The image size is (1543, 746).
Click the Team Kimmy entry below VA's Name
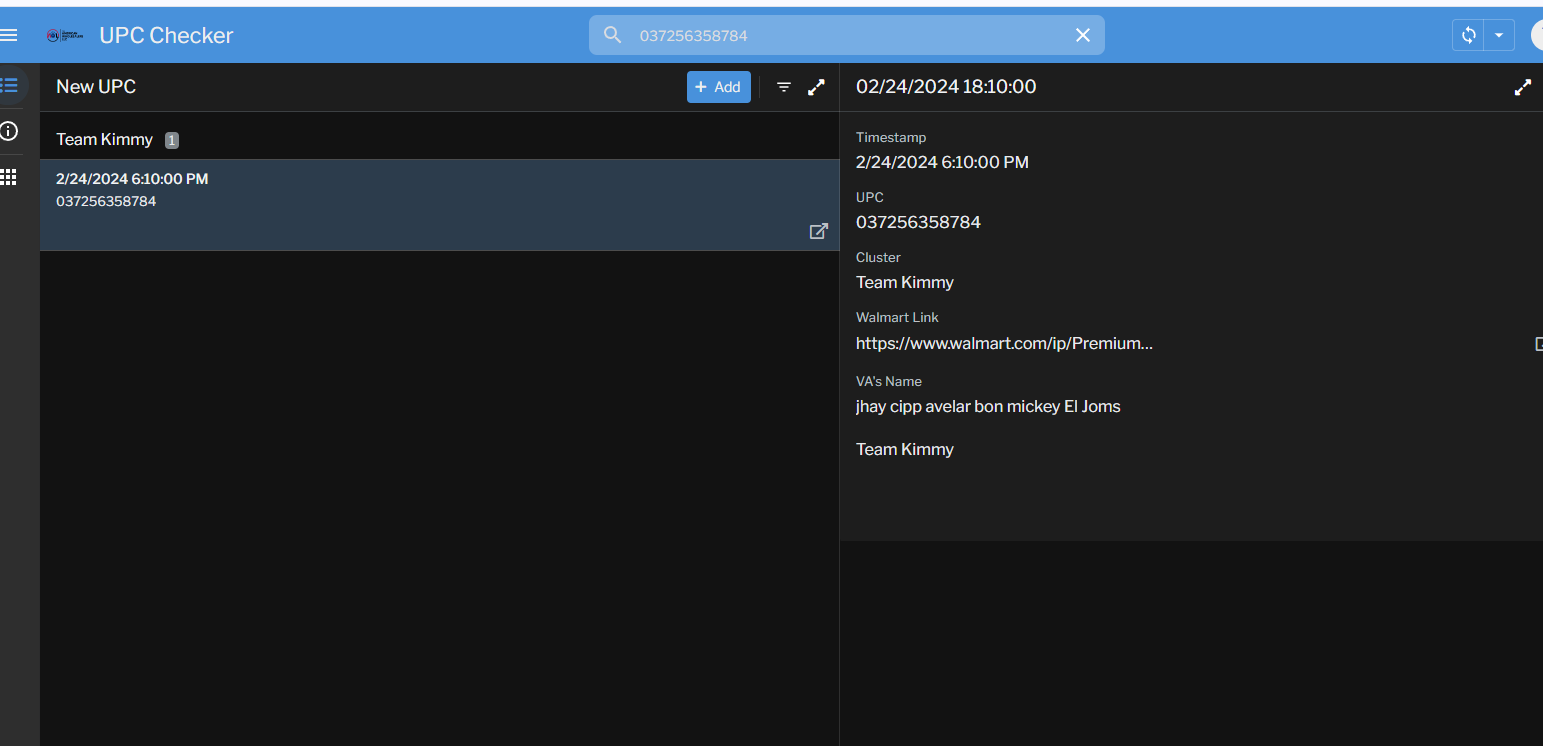click(x=905, y=449)
